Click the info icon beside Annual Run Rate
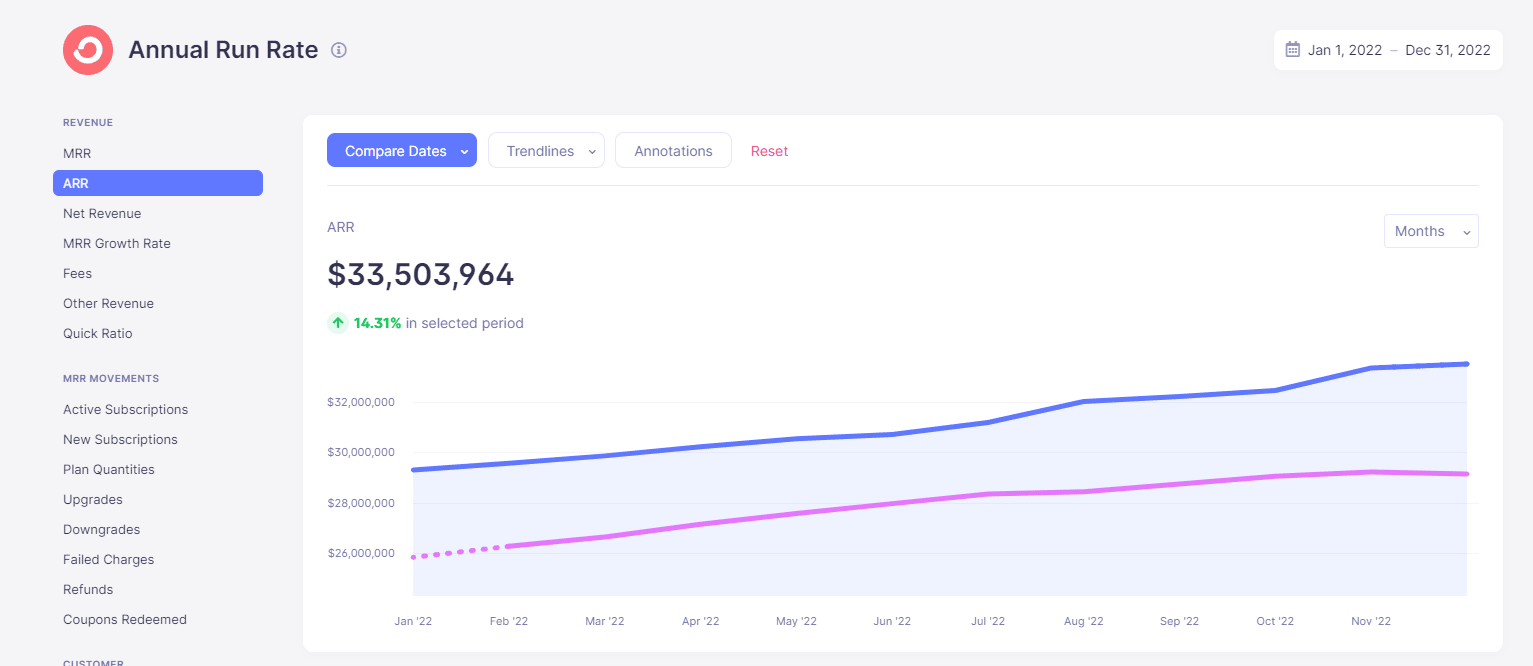 [339, 50]
